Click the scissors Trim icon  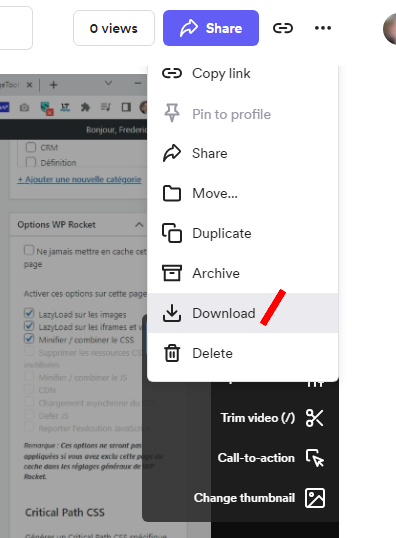[x=315, y=418]
